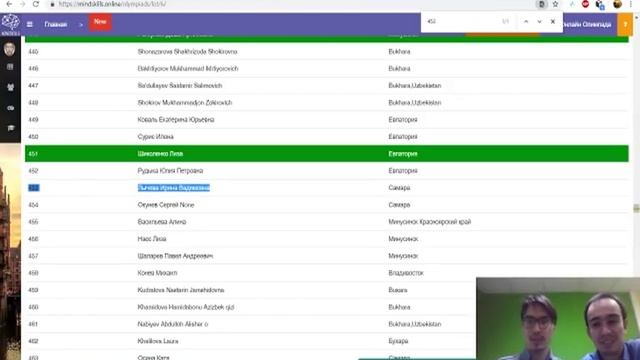Click the page vertical scrollbar thumb
The width and height of the screenshot is (640, 360).
[636, 208]
